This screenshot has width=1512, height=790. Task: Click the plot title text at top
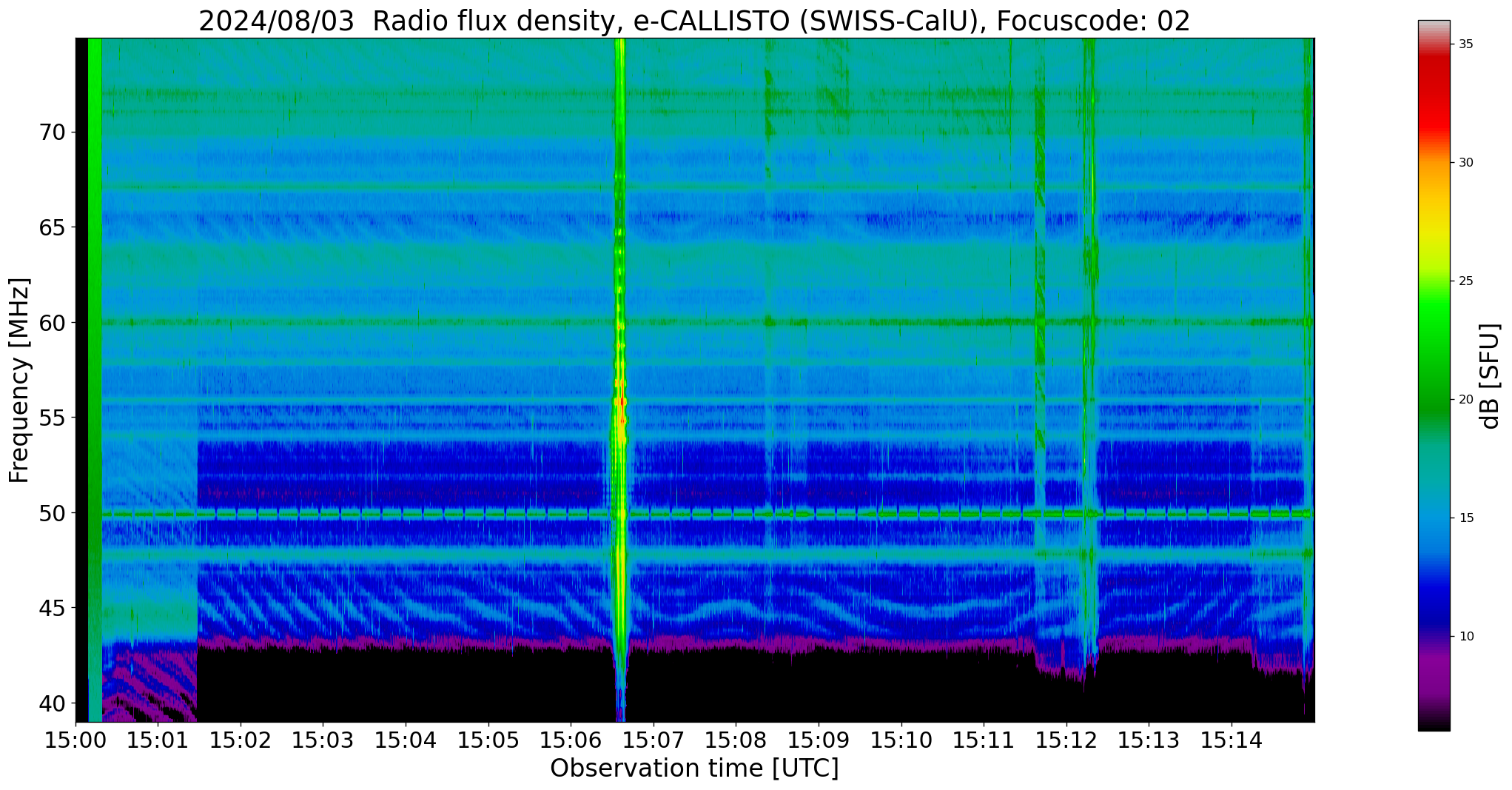point(694,21)
